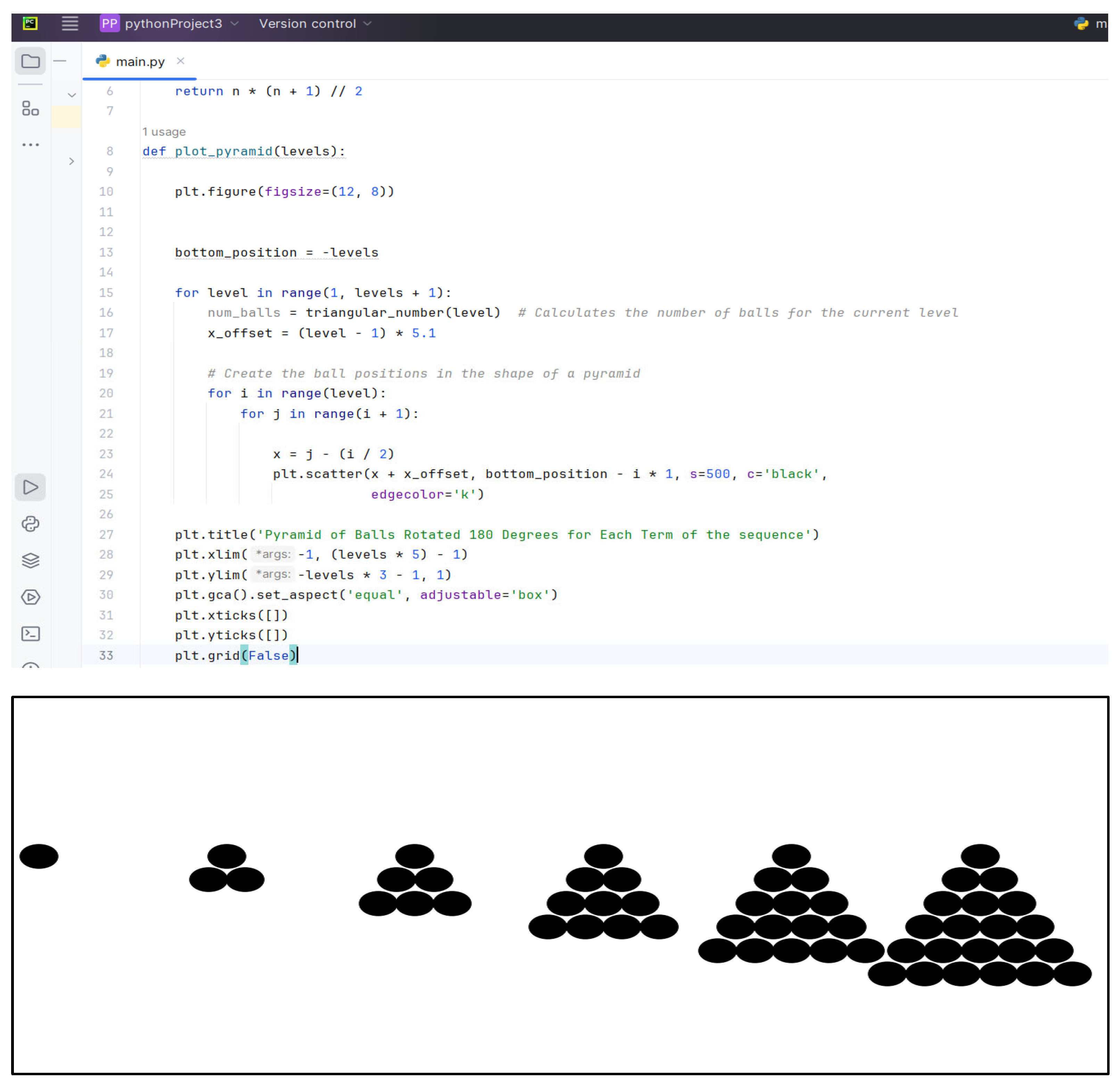Open the Run tool window
The image size is (1120, 1086).
[30, 487]
